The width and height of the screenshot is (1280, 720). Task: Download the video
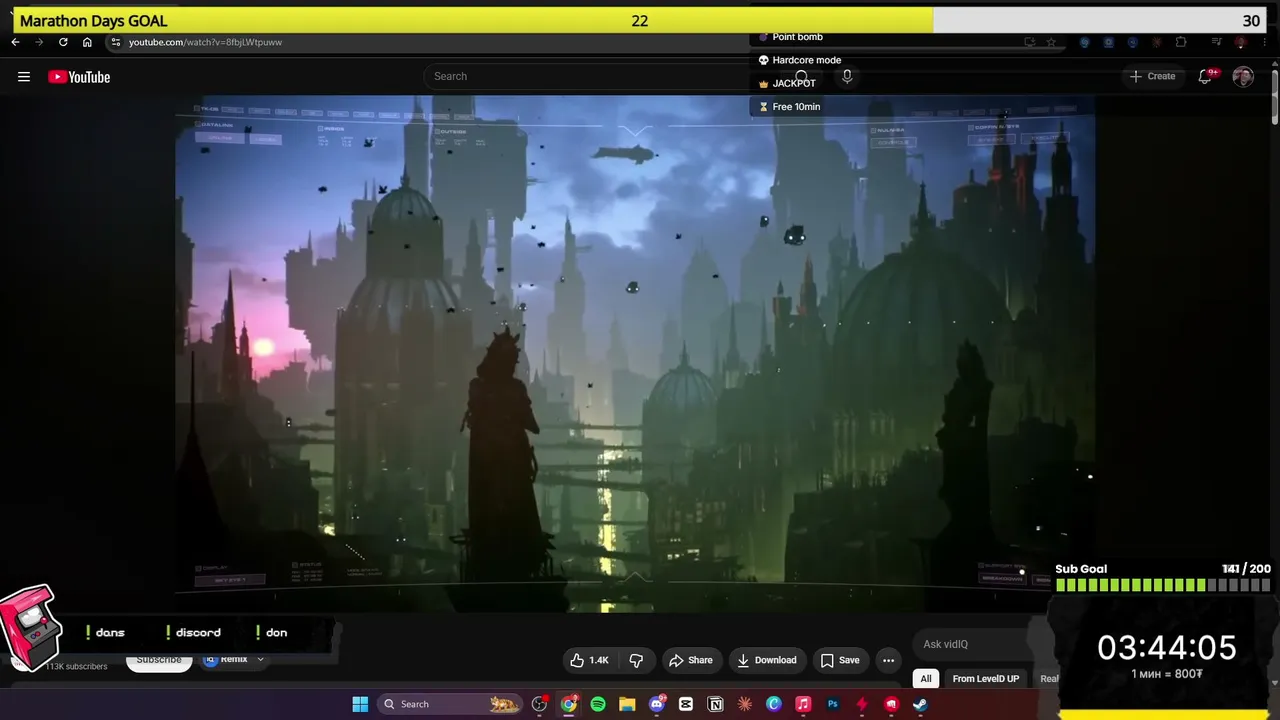(767, 660)
